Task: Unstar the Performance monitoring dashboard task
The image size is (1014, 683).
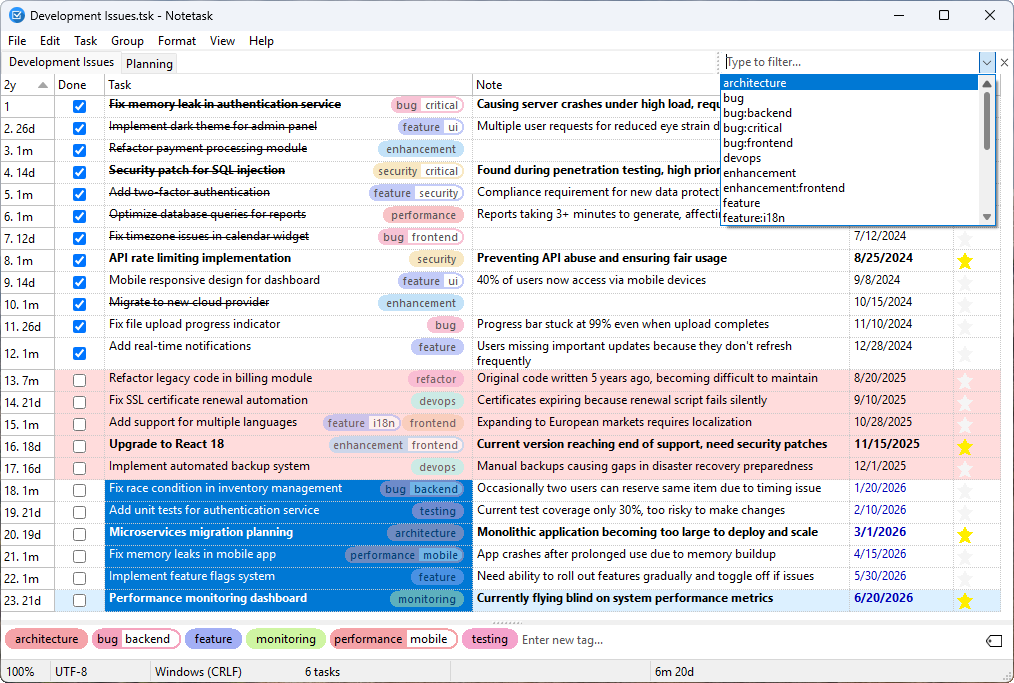Action: coord(964,599)
